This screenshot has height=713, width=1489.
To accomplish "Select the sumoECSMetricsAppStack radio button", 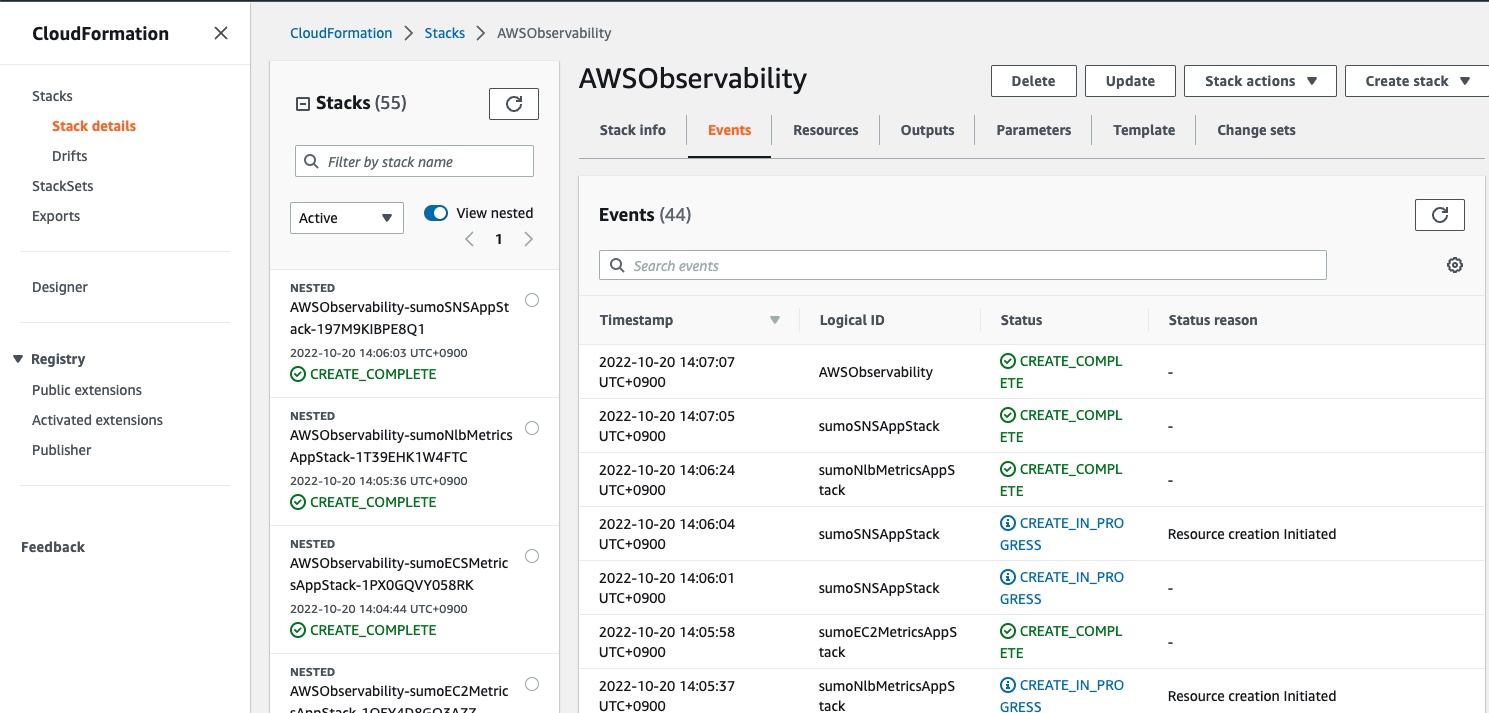I will tap(531, 556).
